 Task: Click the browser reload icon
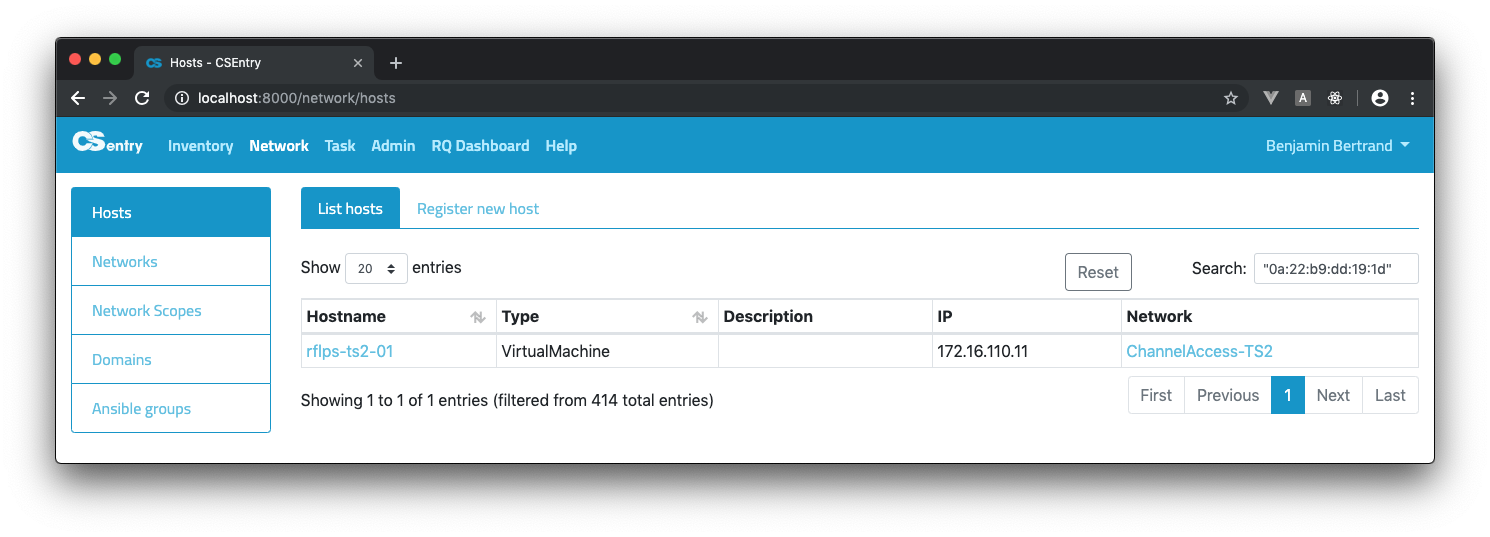(142, 98)
